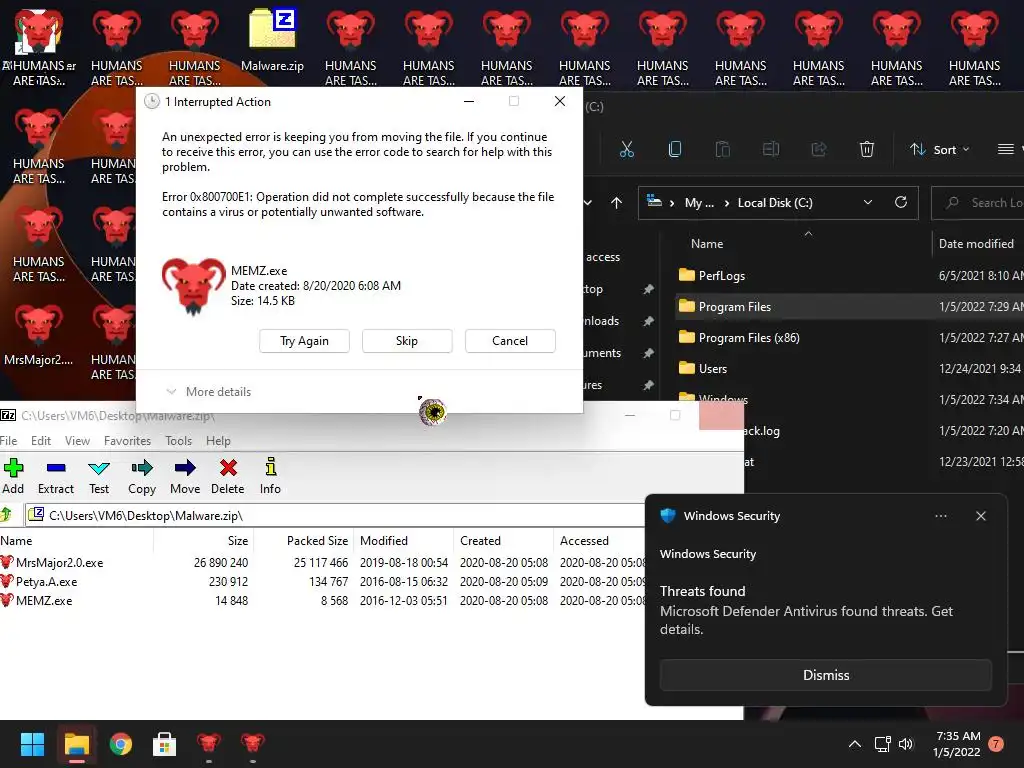Click the File Explorer search box
This screenshot has height=768, width=1024.
pyautogui.click(x=980, y=202)
